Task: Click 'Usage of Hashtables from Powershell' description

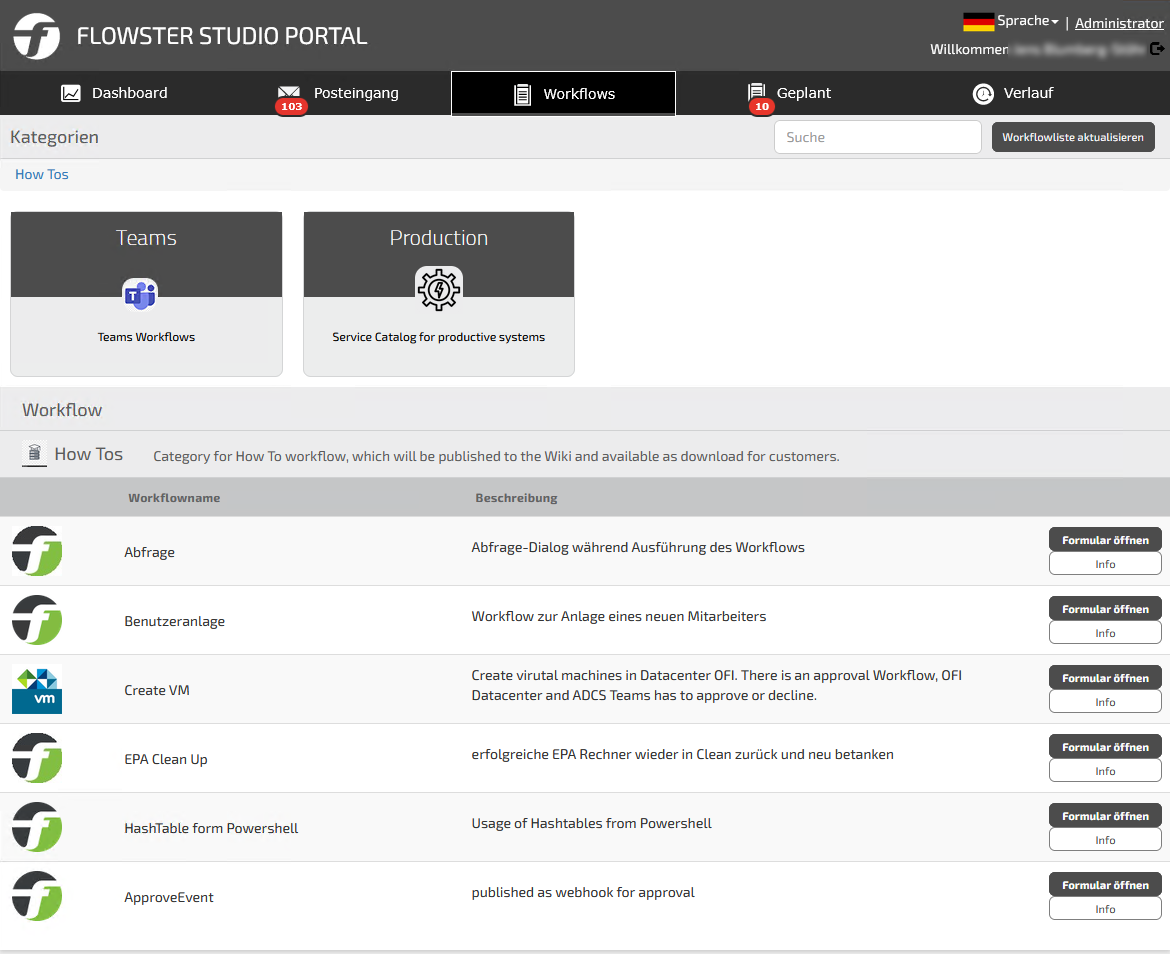Action: click(x=592, y=823)
